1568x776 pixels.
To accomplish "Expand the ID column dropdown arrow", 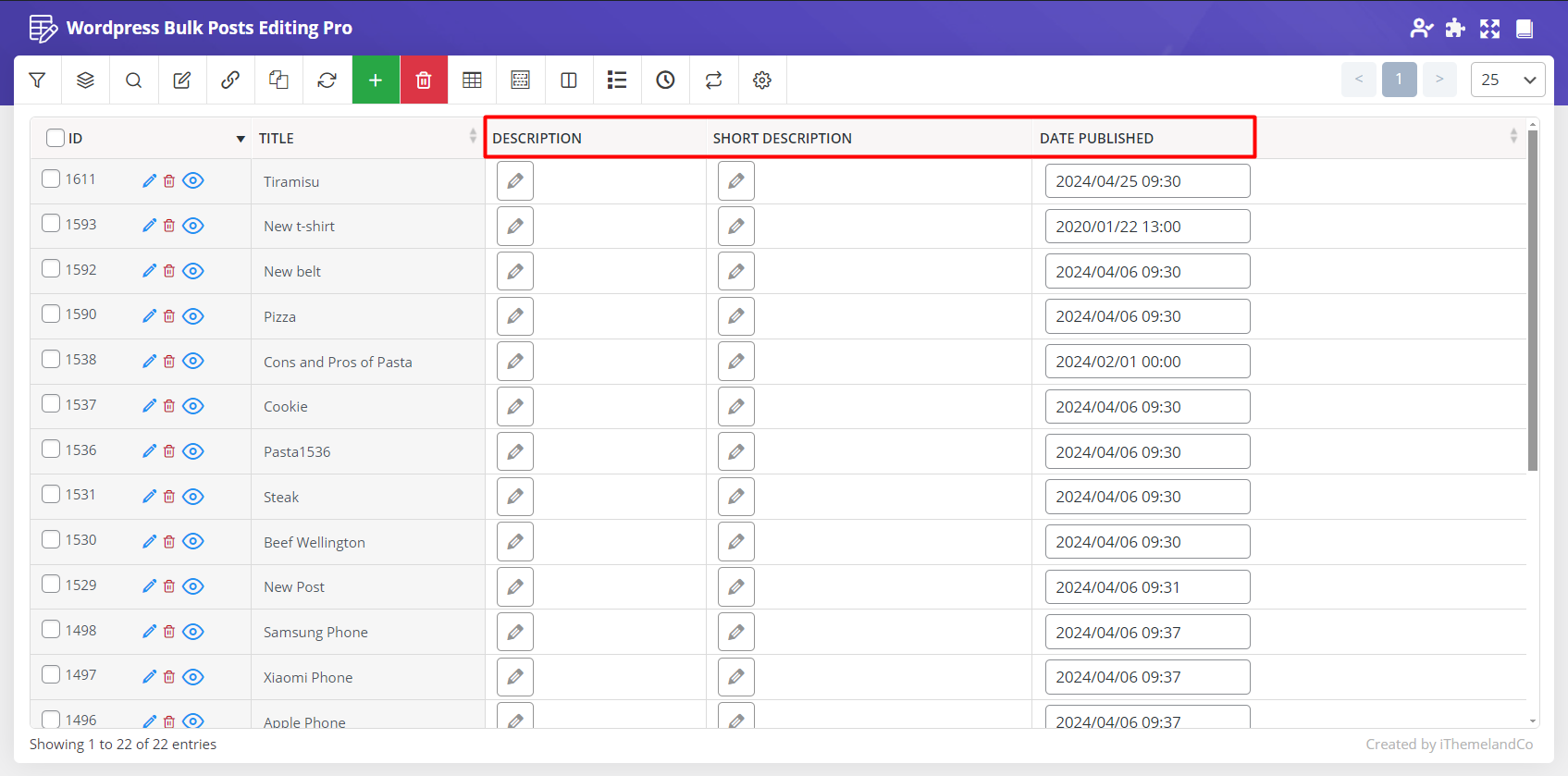I will (241, 139).
